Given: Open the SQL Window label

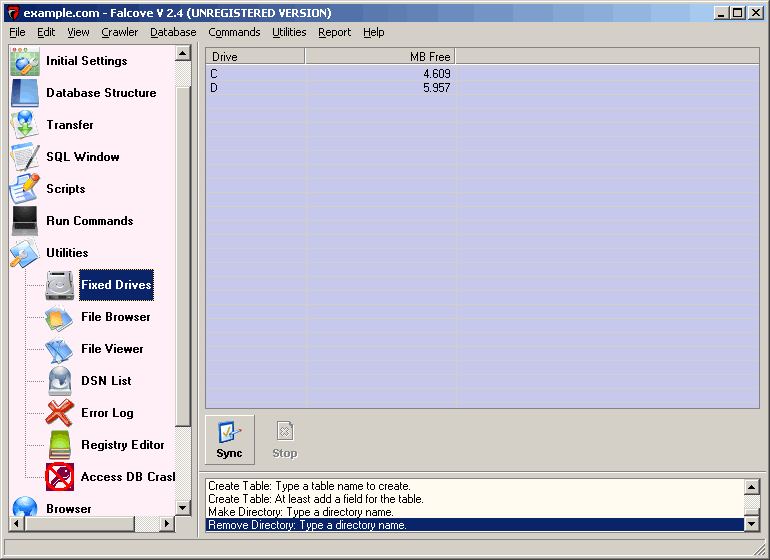Looking at the screenshot, I should 82,157.
